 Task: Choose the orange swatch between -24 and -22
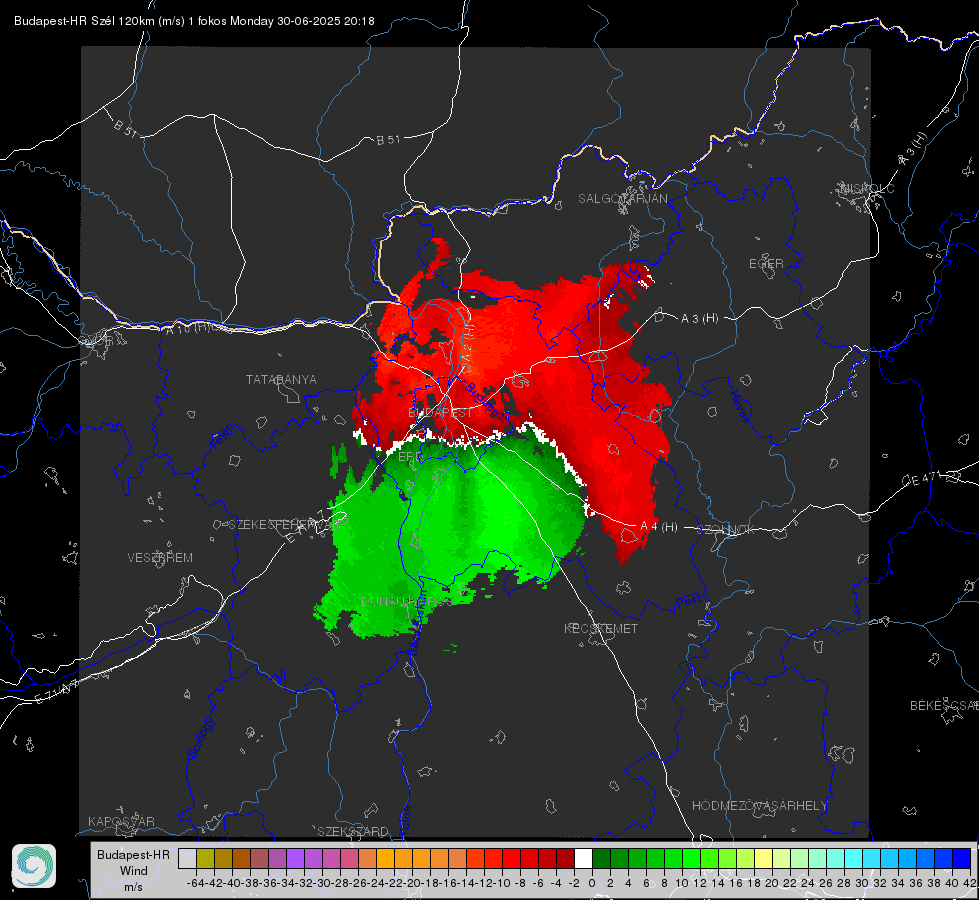point(385,858)
